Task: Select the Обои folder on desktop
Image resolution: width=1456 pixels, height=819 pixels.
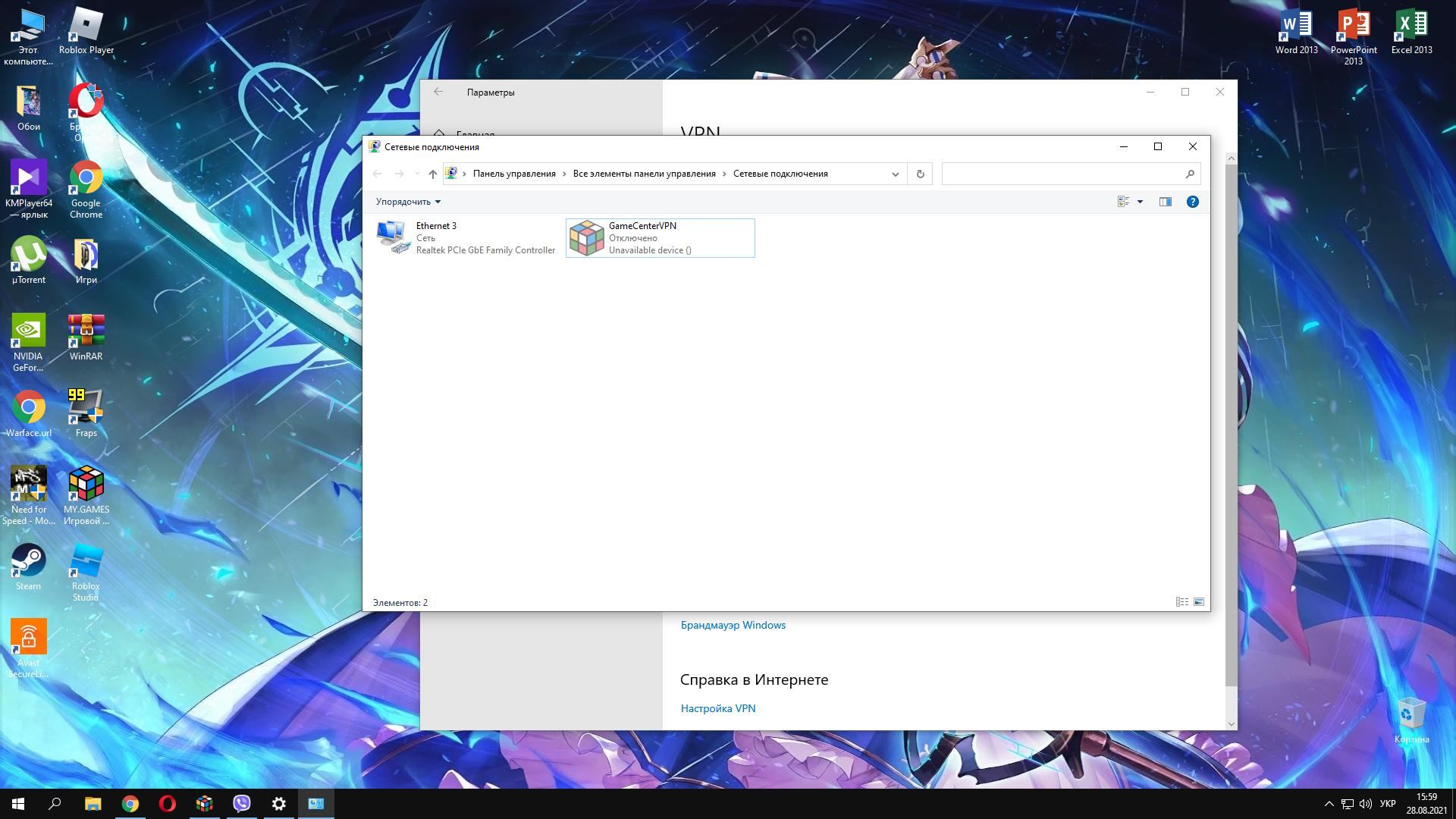Action: [x=29, y=108]
